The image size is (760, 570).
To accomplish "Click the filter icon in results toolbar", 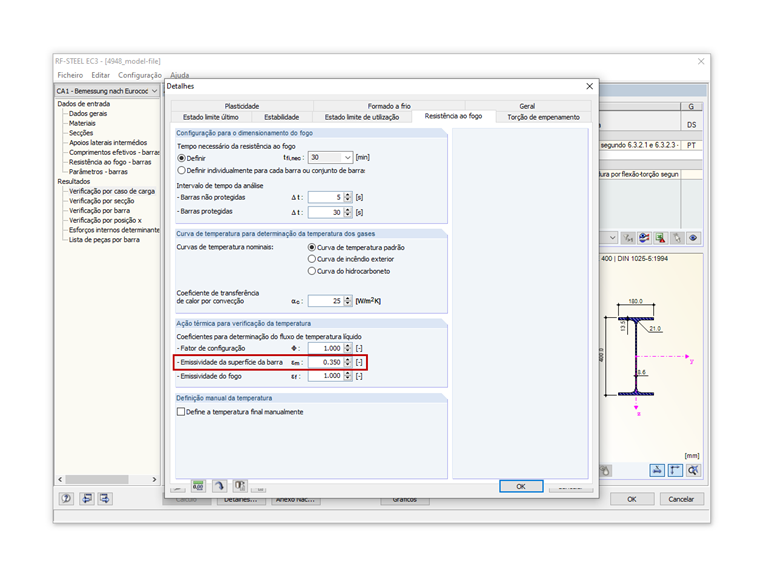I will coord(628,238).
